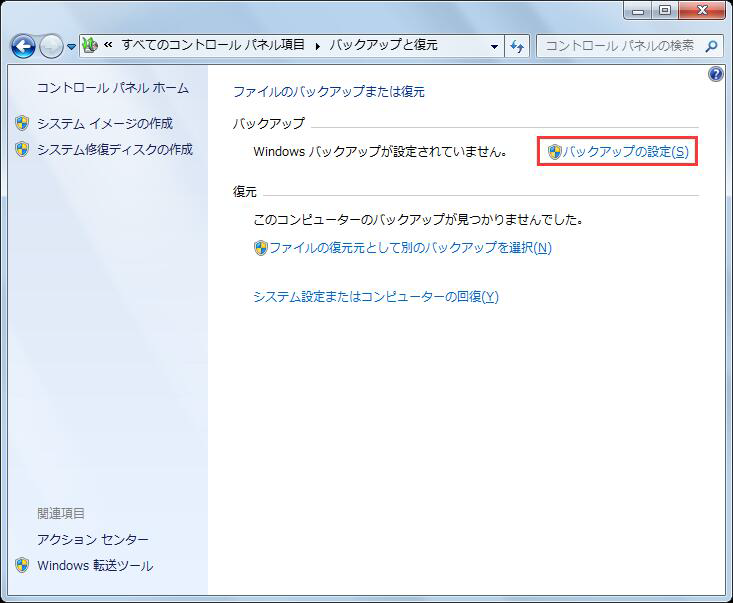733x603 pixels.
Task: Open コントロール パネル ホーム link
Action: [113, 88]
